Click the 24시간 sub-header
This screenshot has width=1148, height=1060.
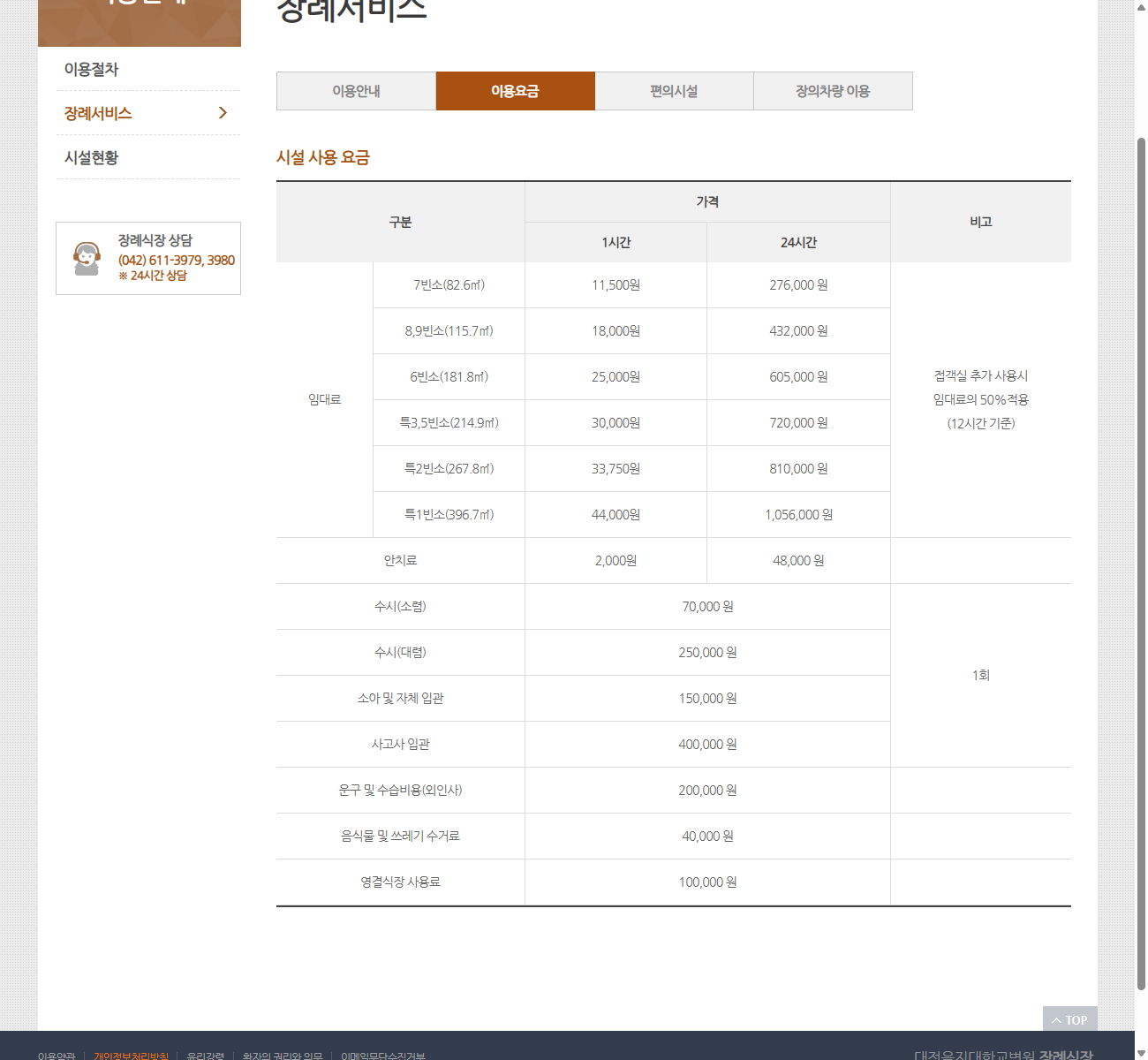click(798, 242)
